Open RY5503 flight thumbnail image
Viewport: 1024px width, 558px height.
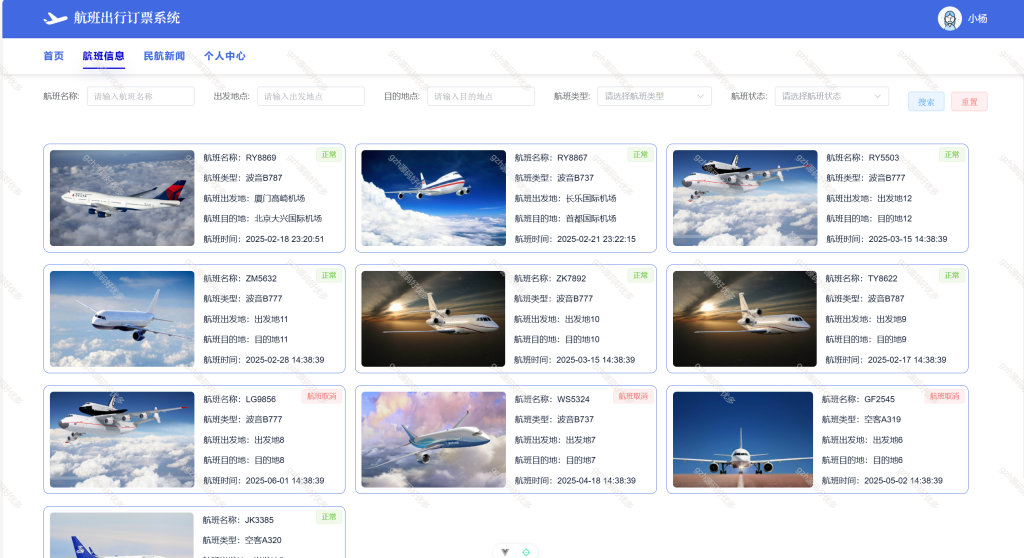coord(745,198)
